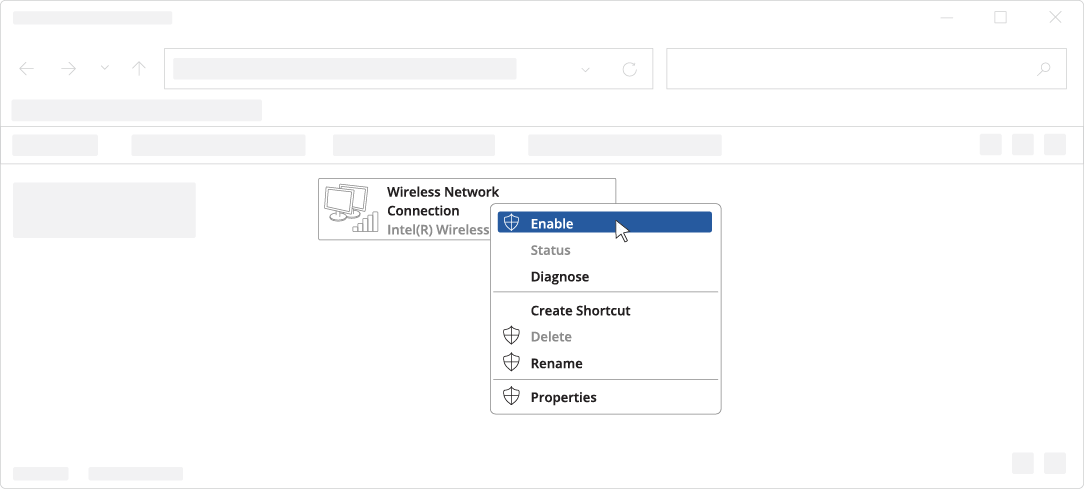The height and width of the screenshot is (489, 1084).
Task: Click the Refresh icon in address bar
Action: 629,69
